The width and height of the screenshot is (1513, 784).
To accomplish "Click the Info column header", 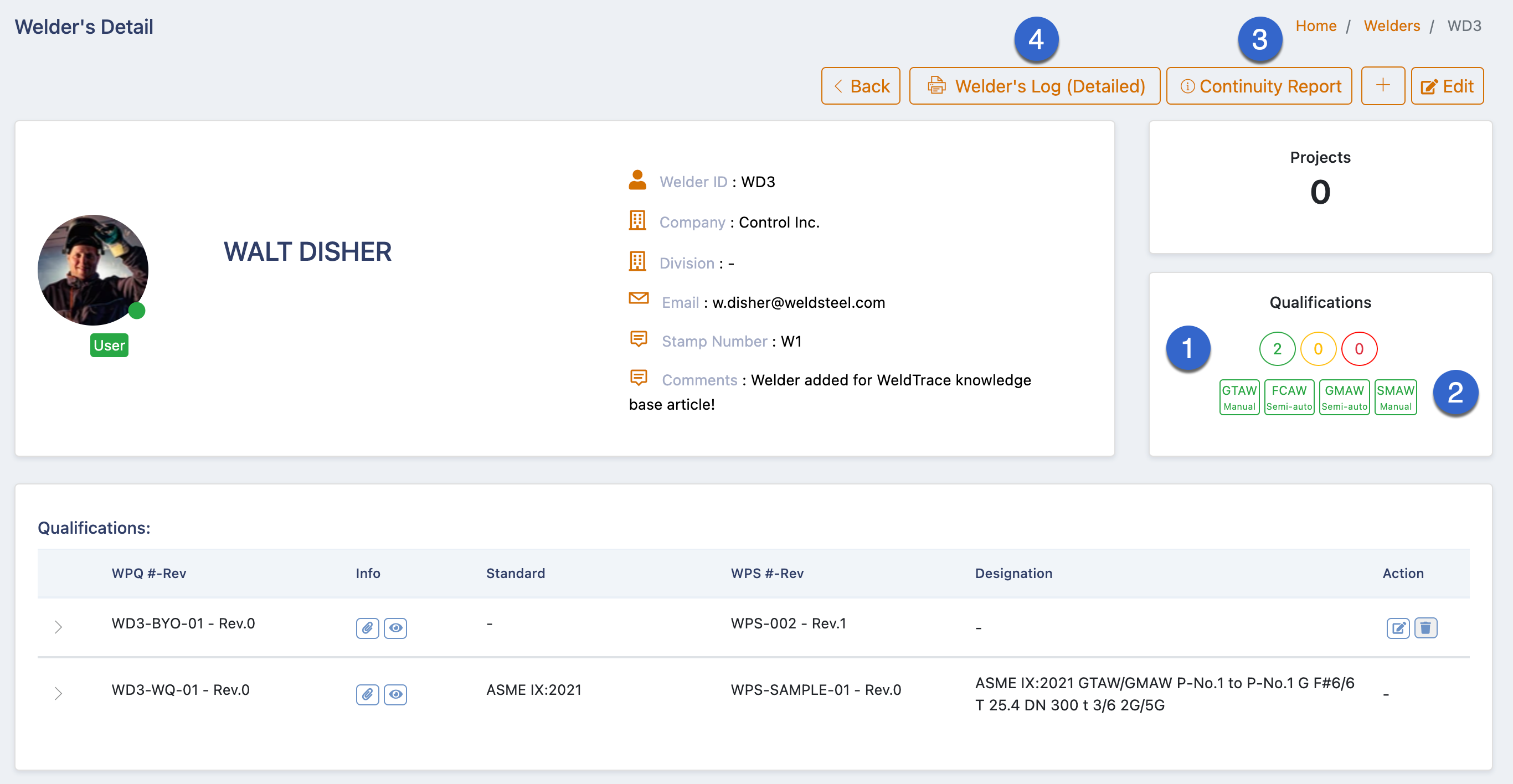I will [368, 573].
